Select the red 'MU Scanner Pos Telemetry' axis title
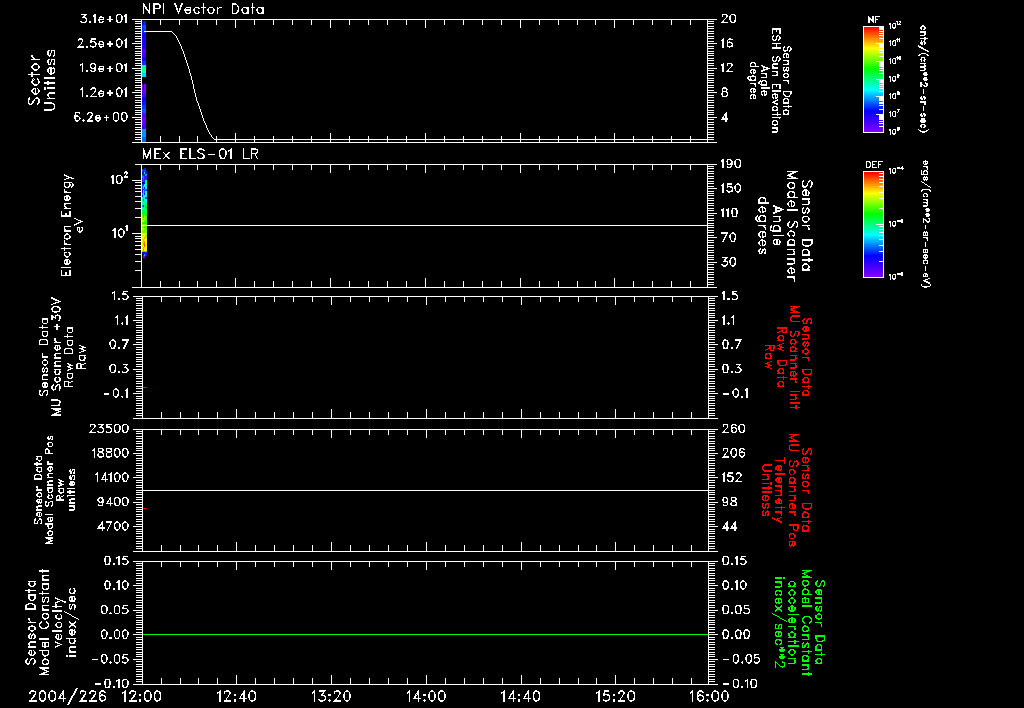 (787, 490)
